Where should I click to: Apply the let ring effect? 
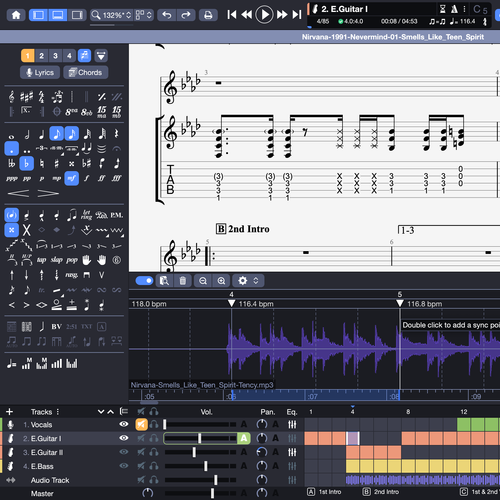point(86,215)
